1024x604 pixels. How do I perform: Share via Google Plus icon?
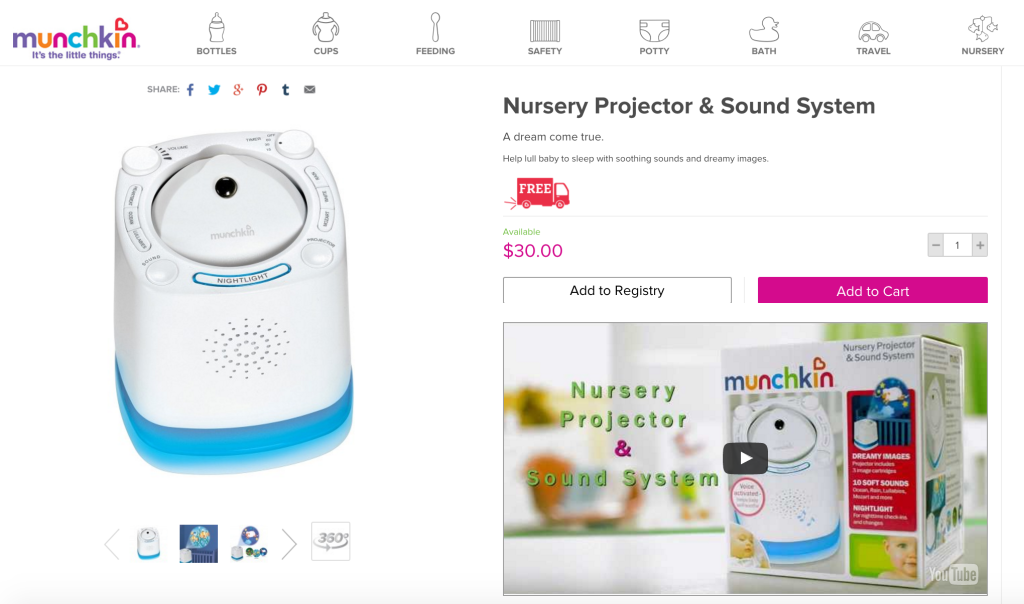click(238, 89)
